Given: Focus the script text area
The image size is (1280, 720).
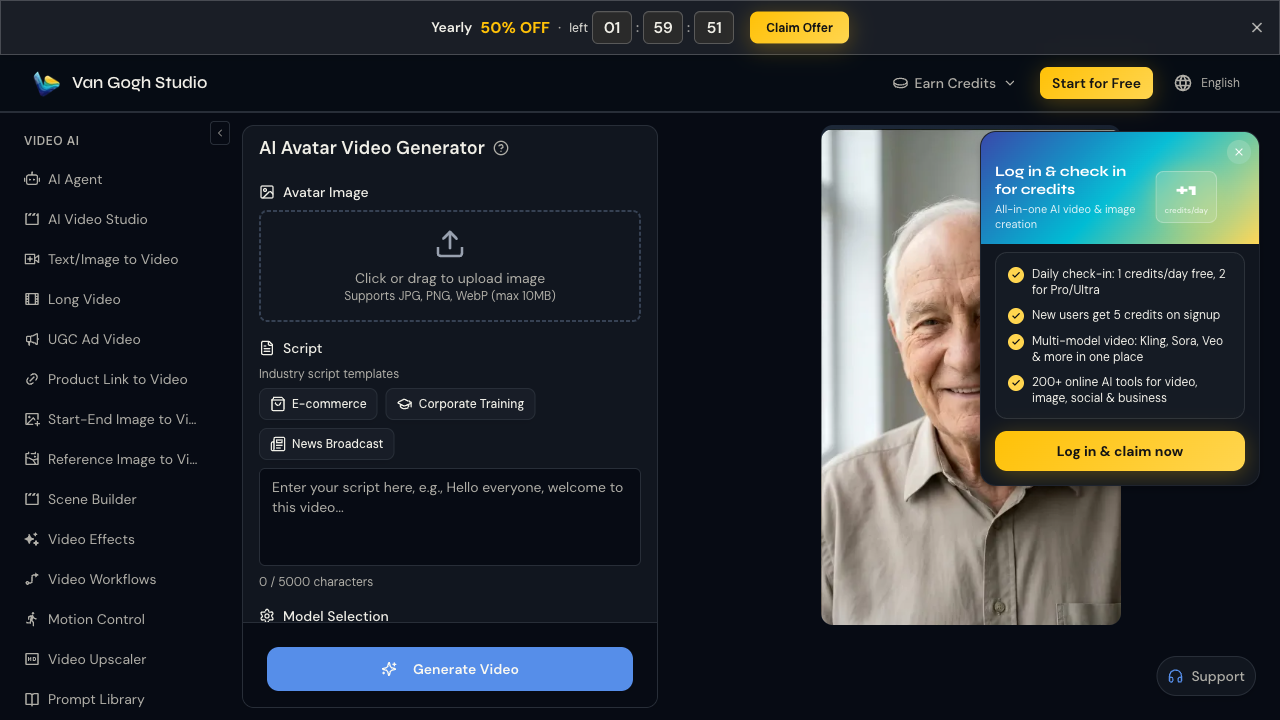Looking at the screenshot, I should tap(450, 517).
